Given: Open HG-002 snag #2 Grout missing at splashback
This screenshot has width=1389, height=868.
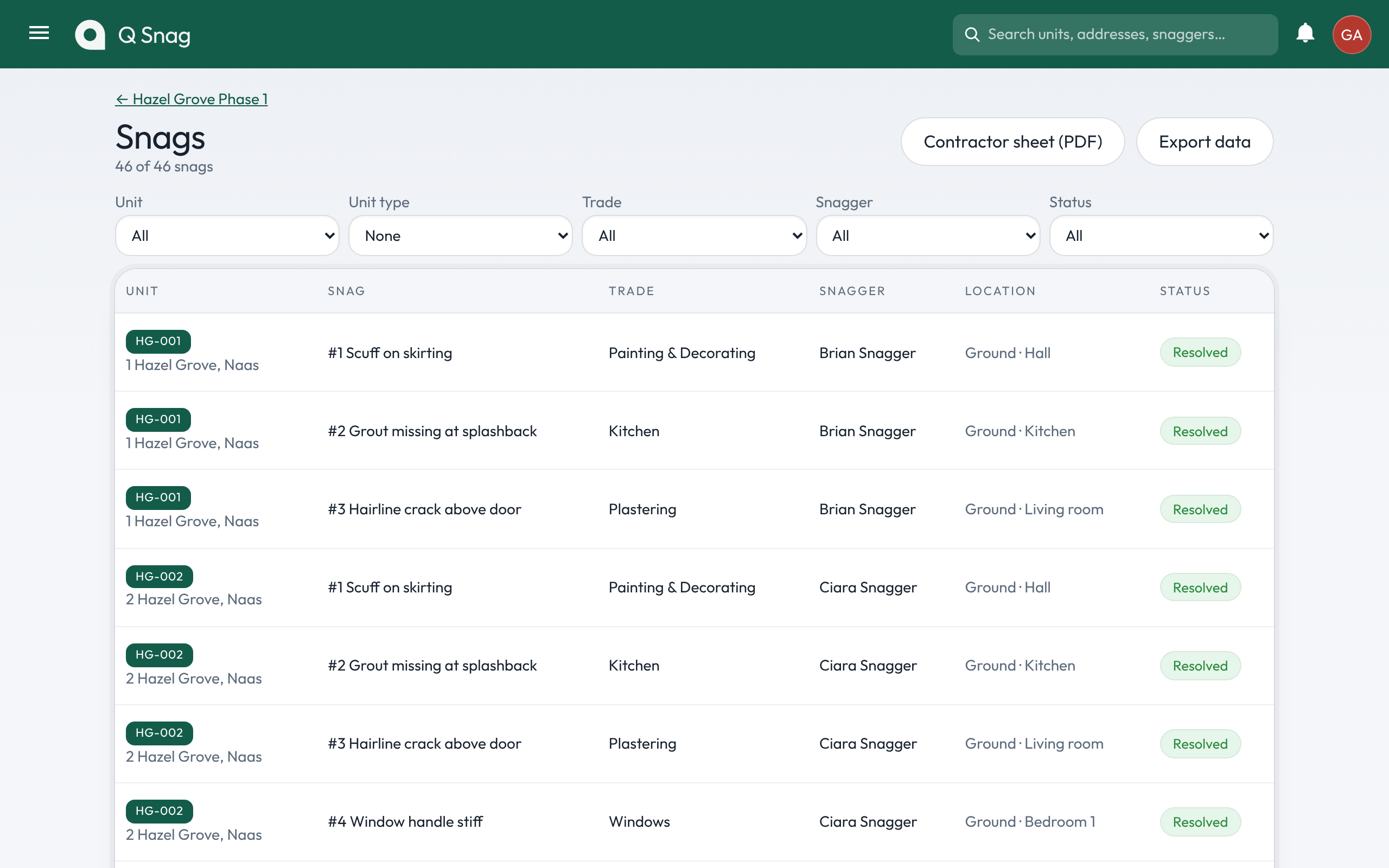Looking at the screenshot, I should [x=432, y=665].
